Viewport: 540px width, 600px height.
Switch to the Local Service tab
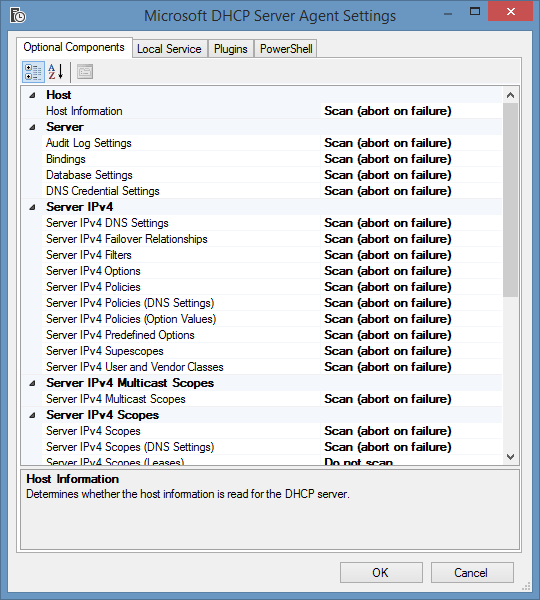pos(169,49)
